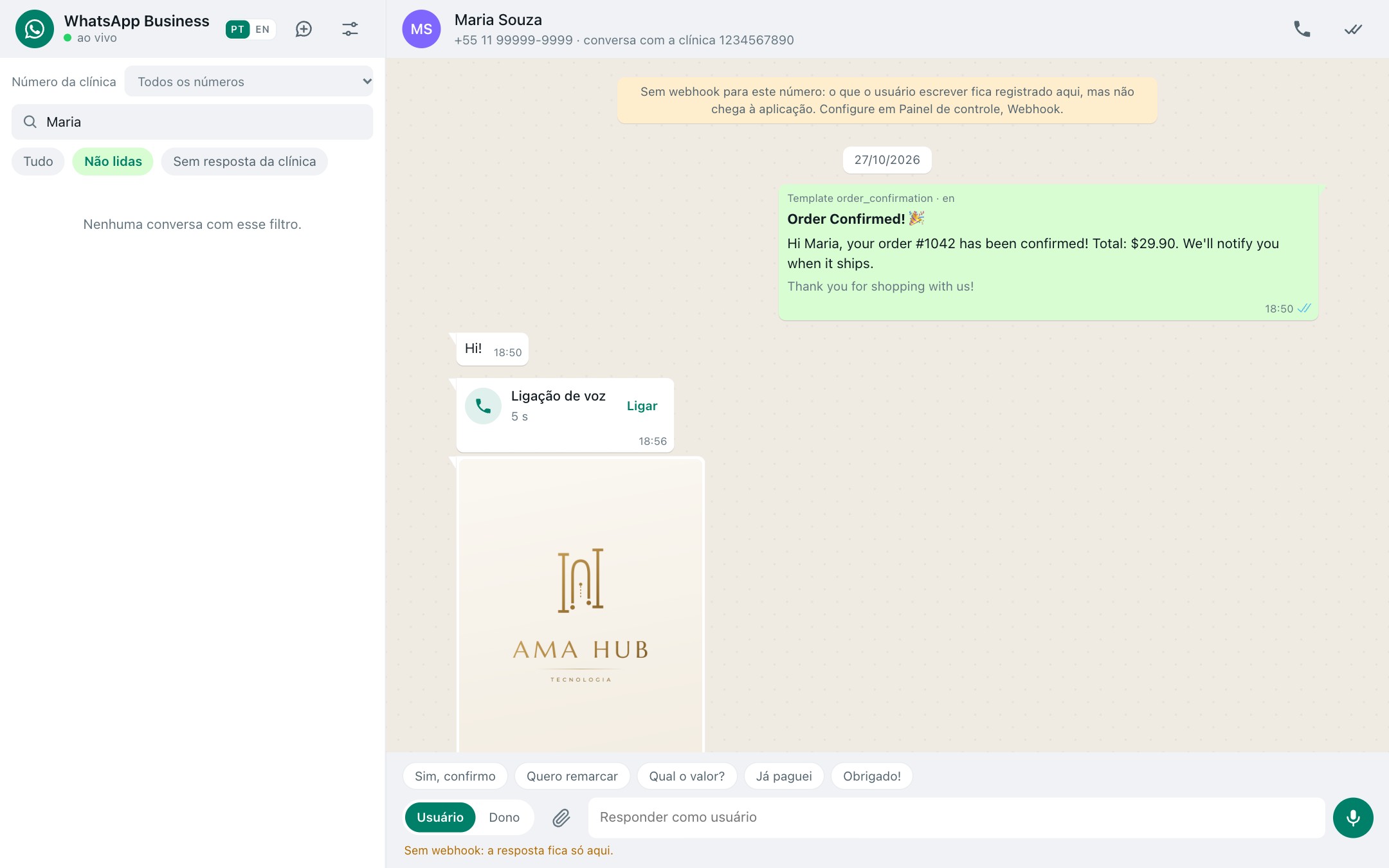This screenshot has width=1389, height=868.
Task: Click the Maria Souza contact name
Action: coord(498,20)
